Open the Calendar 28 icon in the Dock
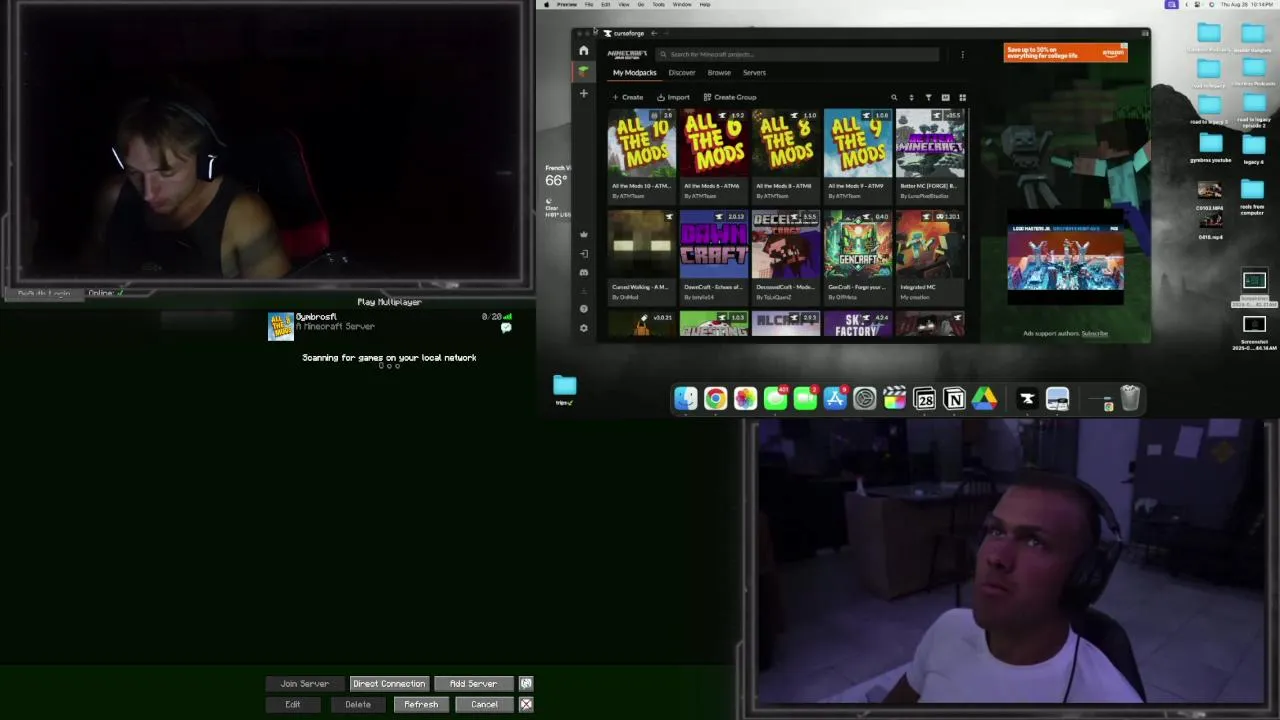Viewport: 1280px width, 720px height. [925, 399]
